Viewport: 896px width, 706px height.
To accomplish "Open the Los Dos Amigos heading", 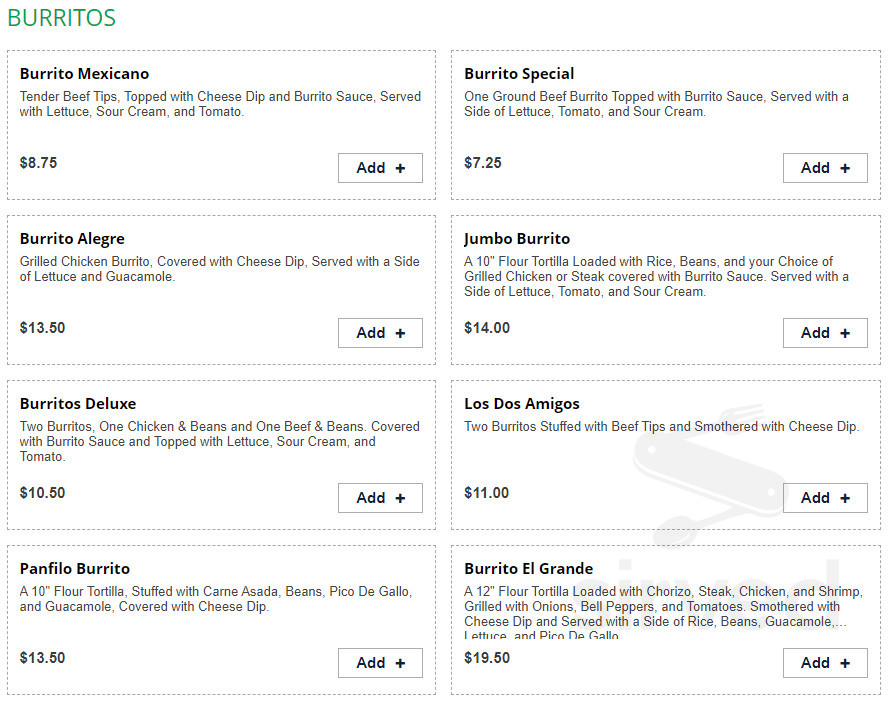I will point(522,404).
